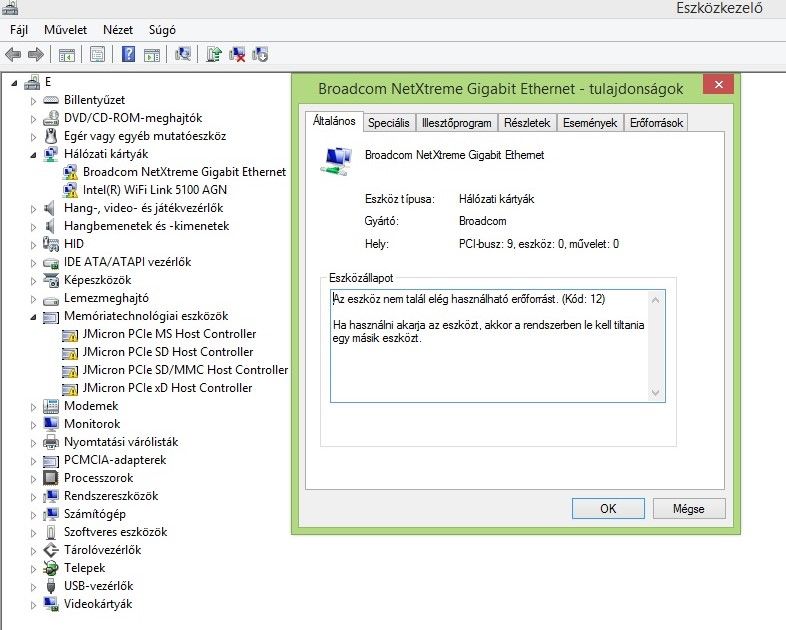Select JMicron PCIe SD Host Controller
Screen dimensions: 786x630
[x=168, y=352]
